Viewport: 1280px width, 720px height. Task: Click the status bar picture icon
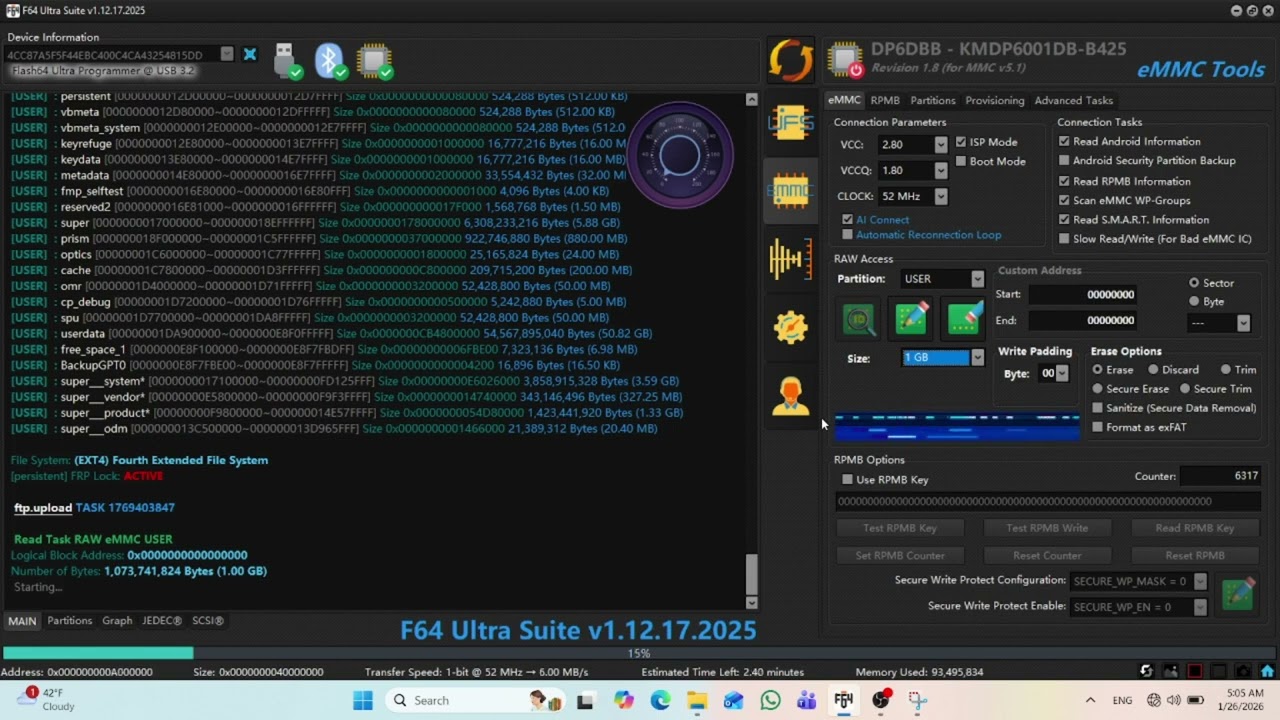click(1170, 671)
